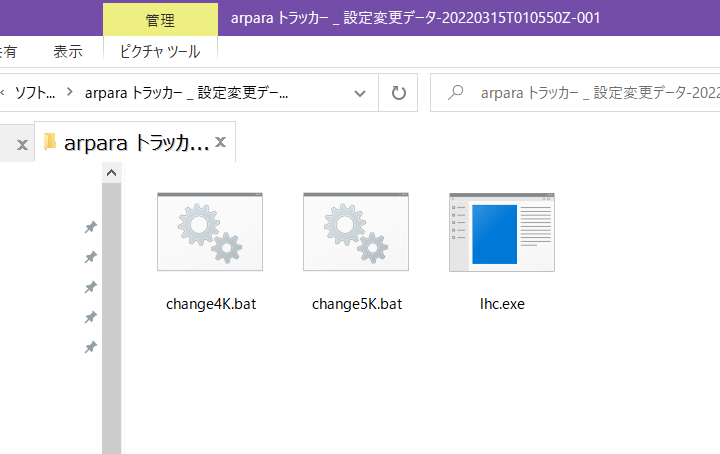The width and height of the screenshot is (720, 454).
Task: Open the 共有 ribbon tab
Action: tap(8, 51)
